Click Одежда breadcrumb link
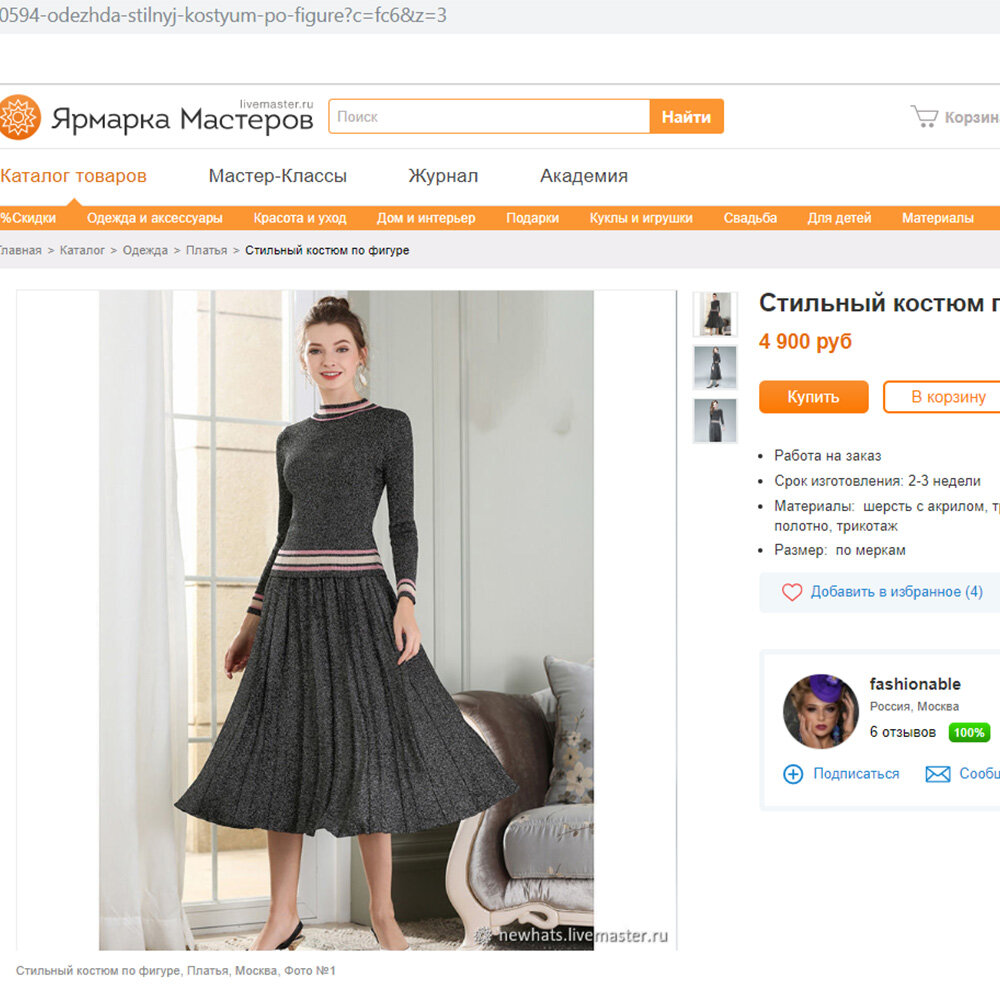Image resolution: width=1000 pixels, height=1000 pixels. [x=145, y=251]
